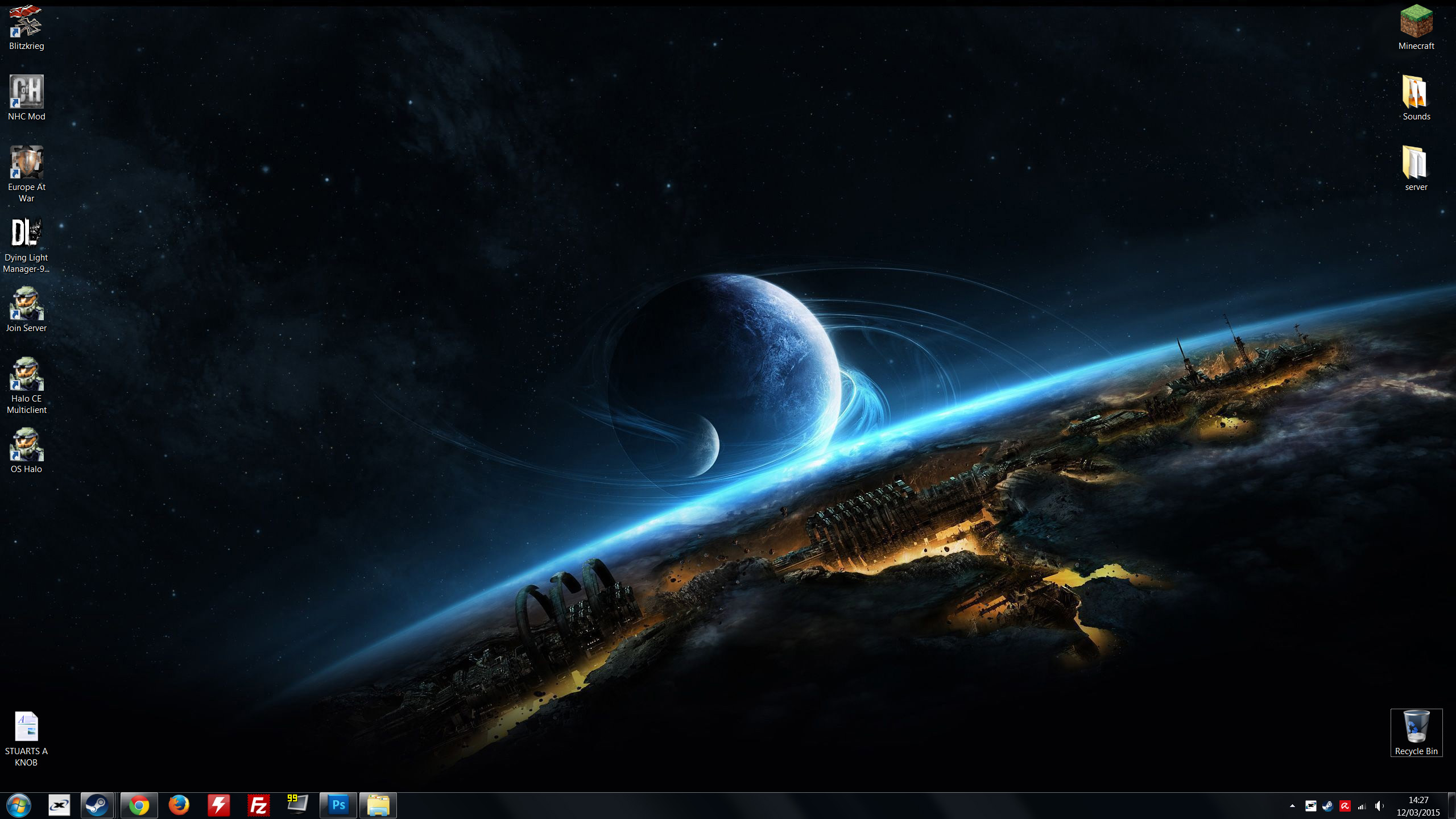Select the Dying Light Manager icon

click(26, 245)
